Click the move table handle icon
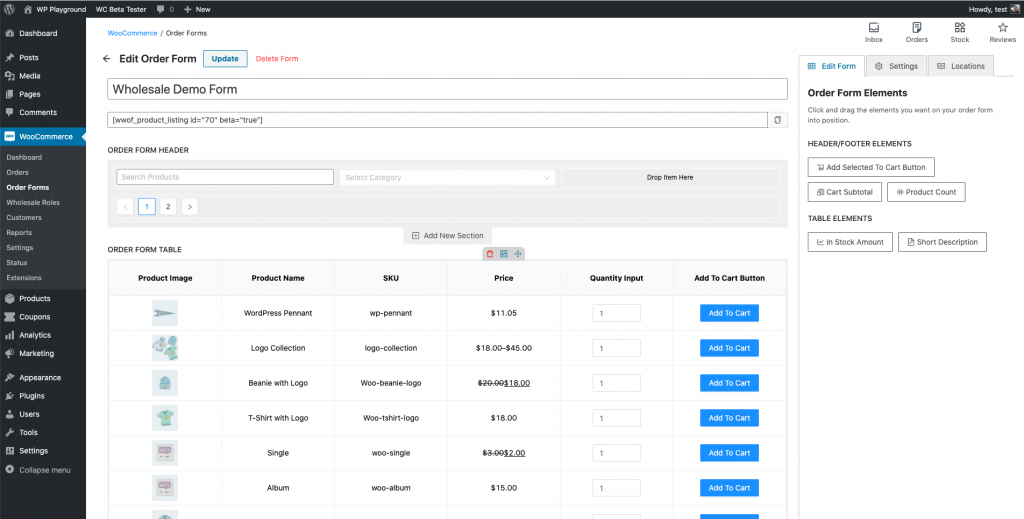Image resolution: width=1024 pixels, height=519 pixels. coord(517,254)
